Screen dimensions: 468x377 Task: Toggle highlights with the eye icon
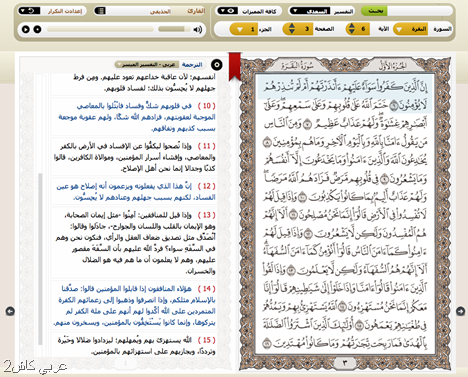coord(231,11)
